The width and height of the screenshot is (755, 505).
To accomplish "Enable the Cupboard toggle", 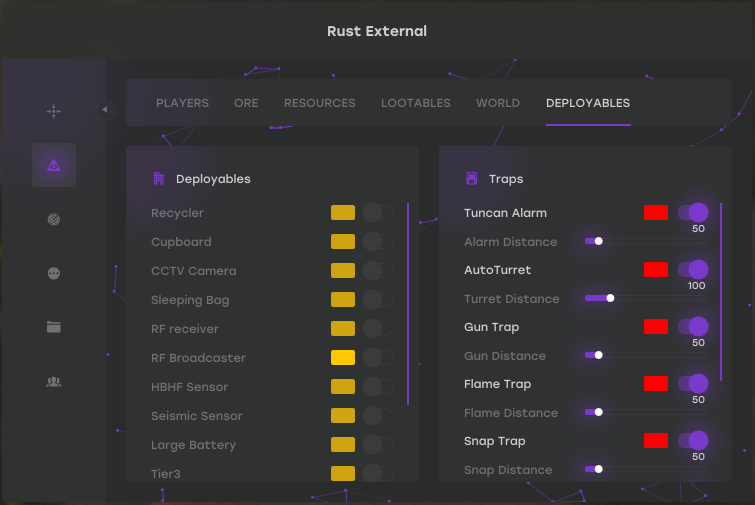I will (x=378, y=241).
